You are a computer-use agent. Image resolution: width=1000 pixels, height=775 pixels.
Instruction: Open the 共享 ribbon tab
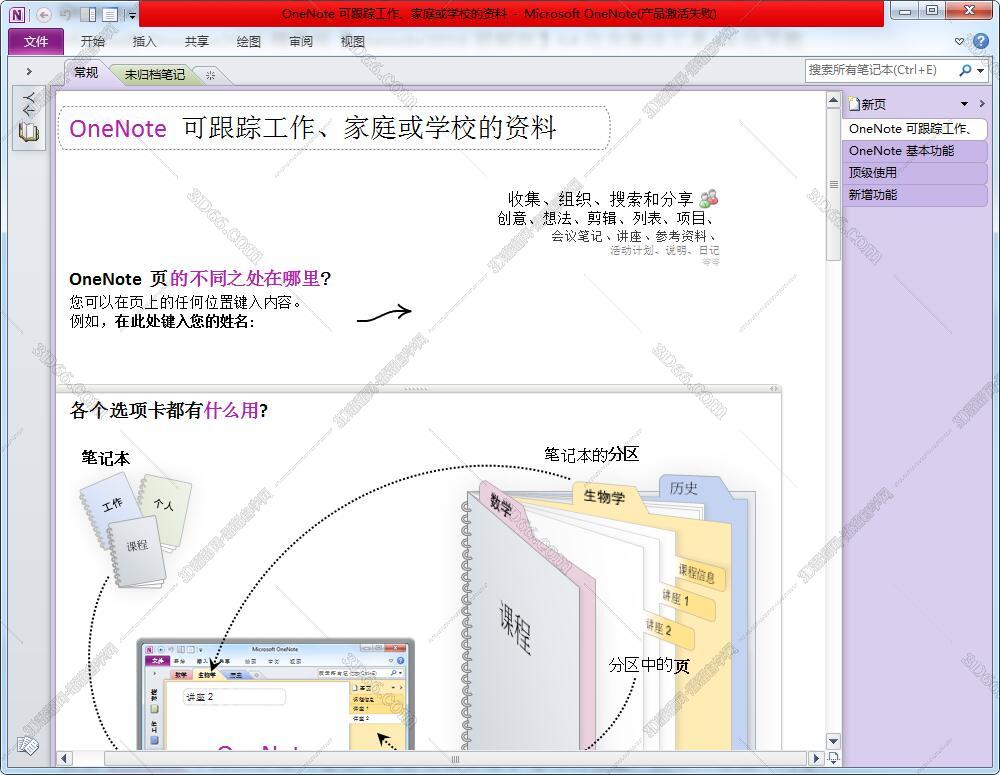196,41
